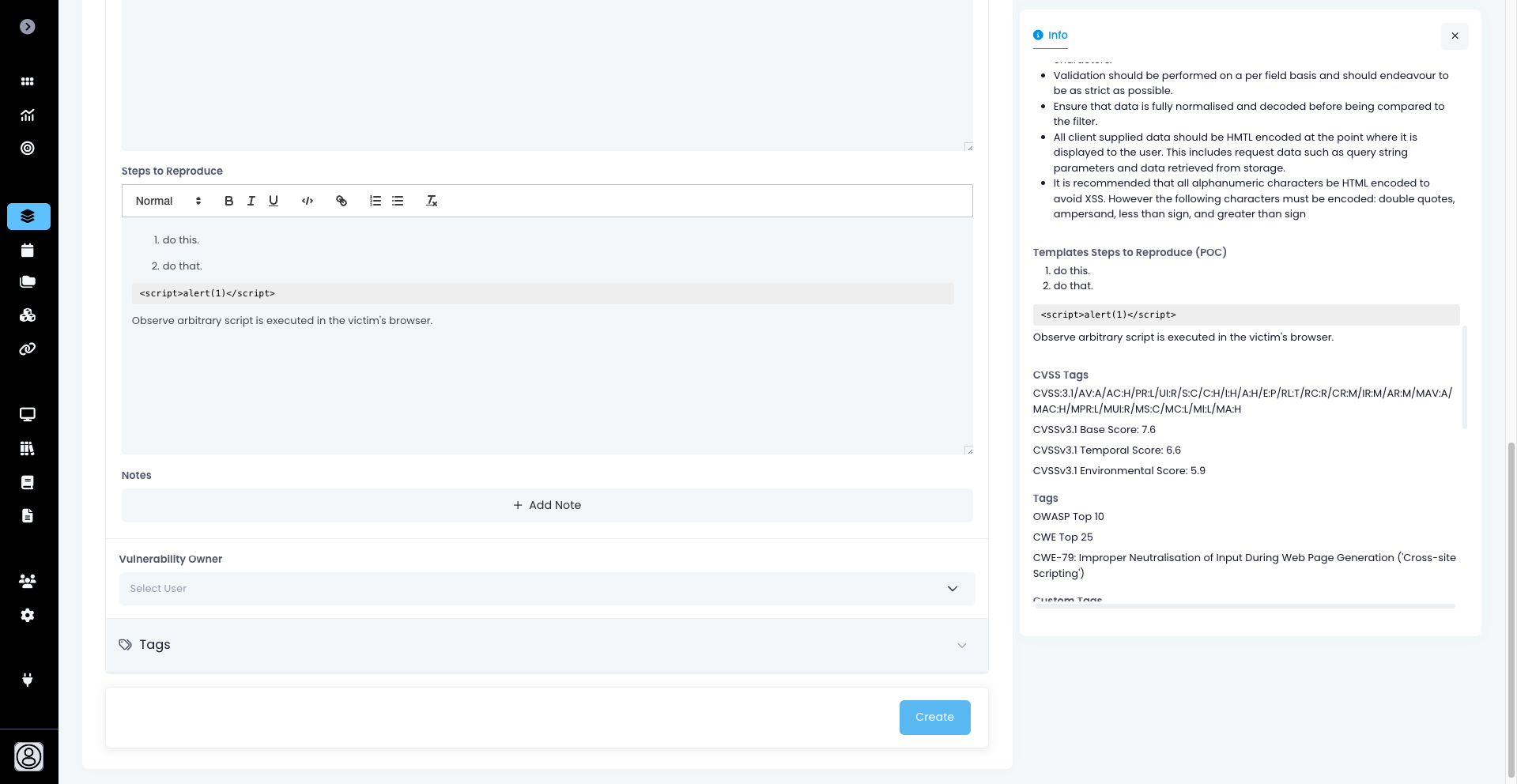Open settings via the gear icon in sidebar
This screenshot has height=784, width=1517.
(28, 615)
